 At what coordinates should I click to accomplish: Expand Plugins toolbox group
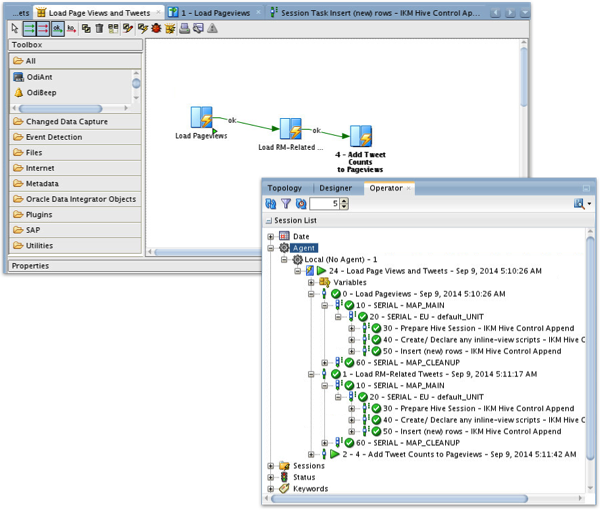[75, 215]
